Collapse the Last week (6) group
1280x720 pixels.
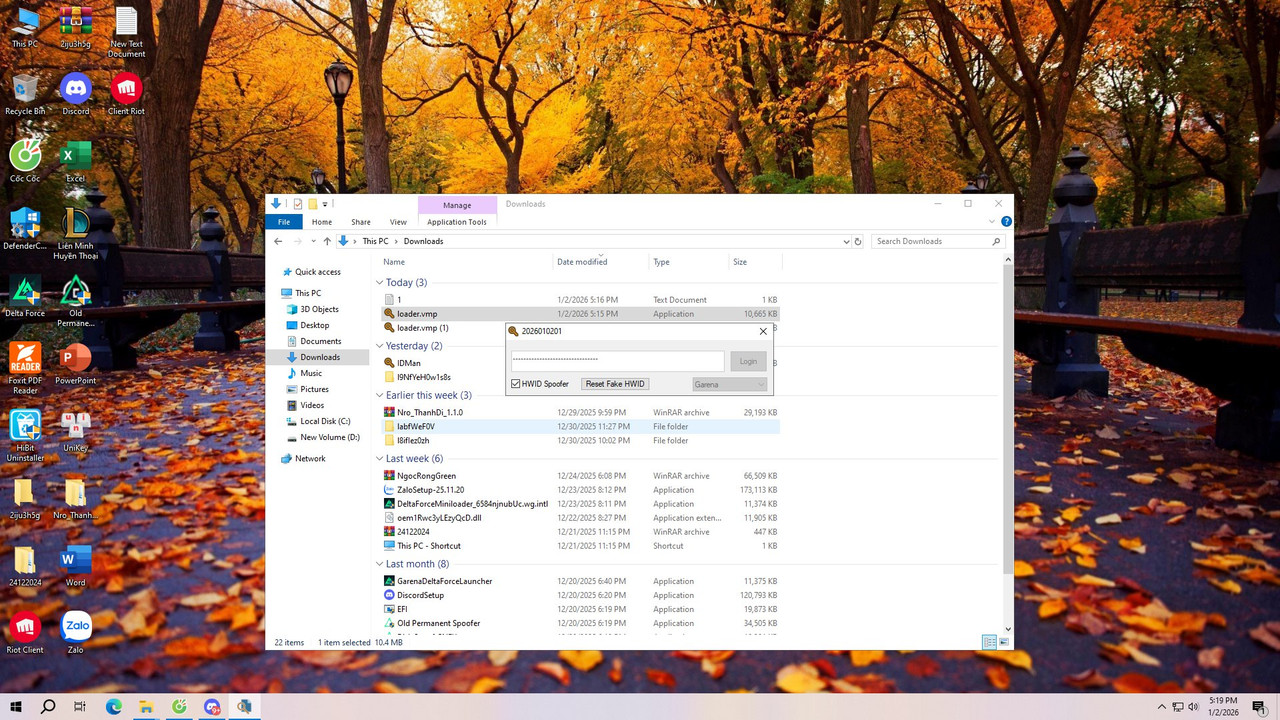tap(379, 459)
